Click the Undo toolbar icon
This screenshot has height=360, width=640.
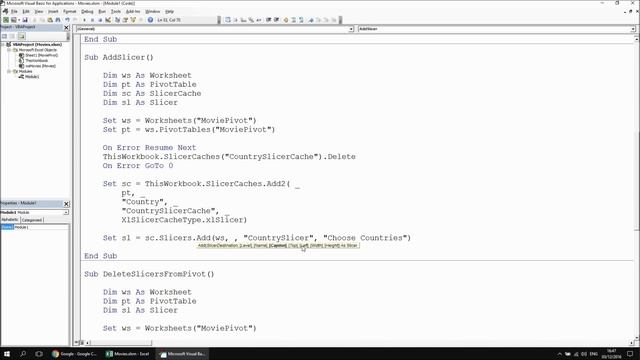[x=67, y=20]
